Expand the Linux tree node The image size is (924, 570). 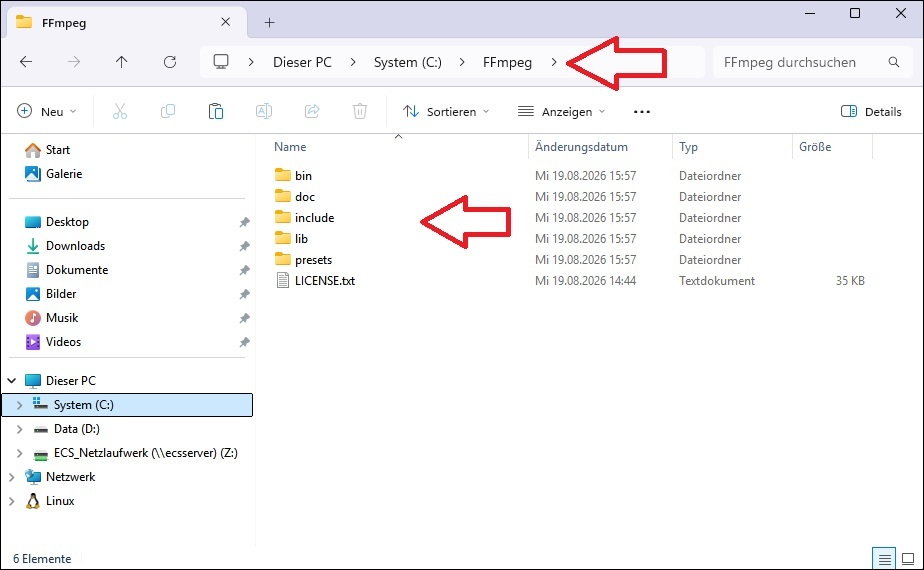pyautogui.click(x=11, y=501)
